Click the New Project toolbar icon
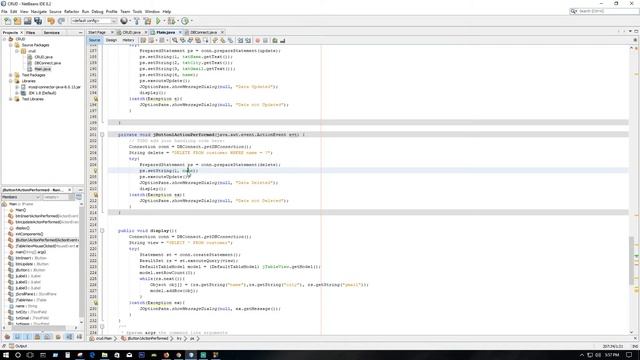Image resolution: width=640 pixels, height=360 pixels. [17, 21]
